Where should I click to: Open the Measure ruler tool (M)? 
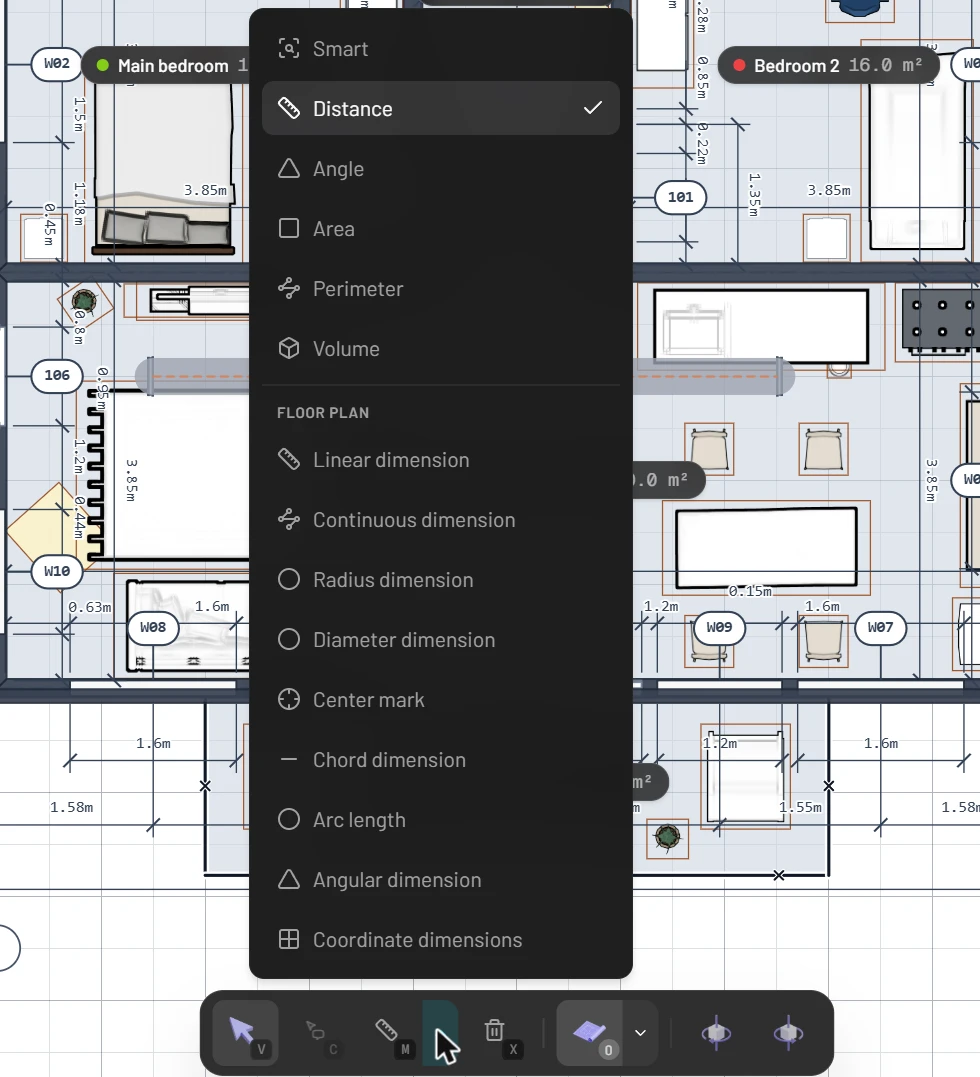tap(391, 1033)
